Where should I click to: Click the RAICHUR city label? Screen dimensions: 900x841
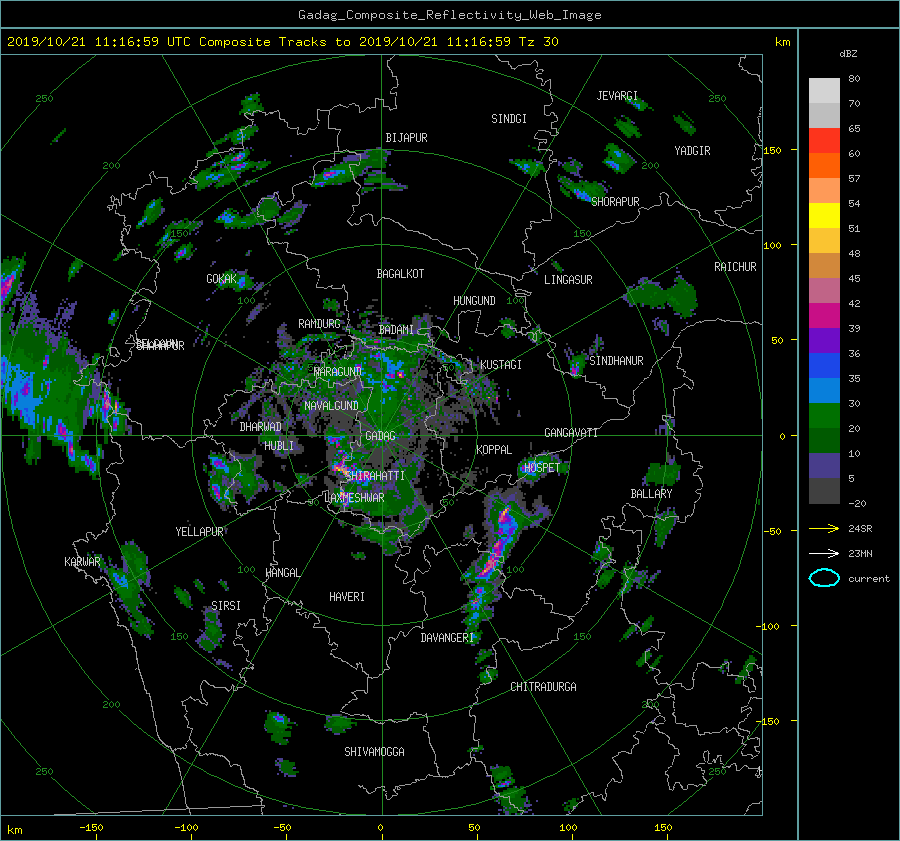point(735,267)
